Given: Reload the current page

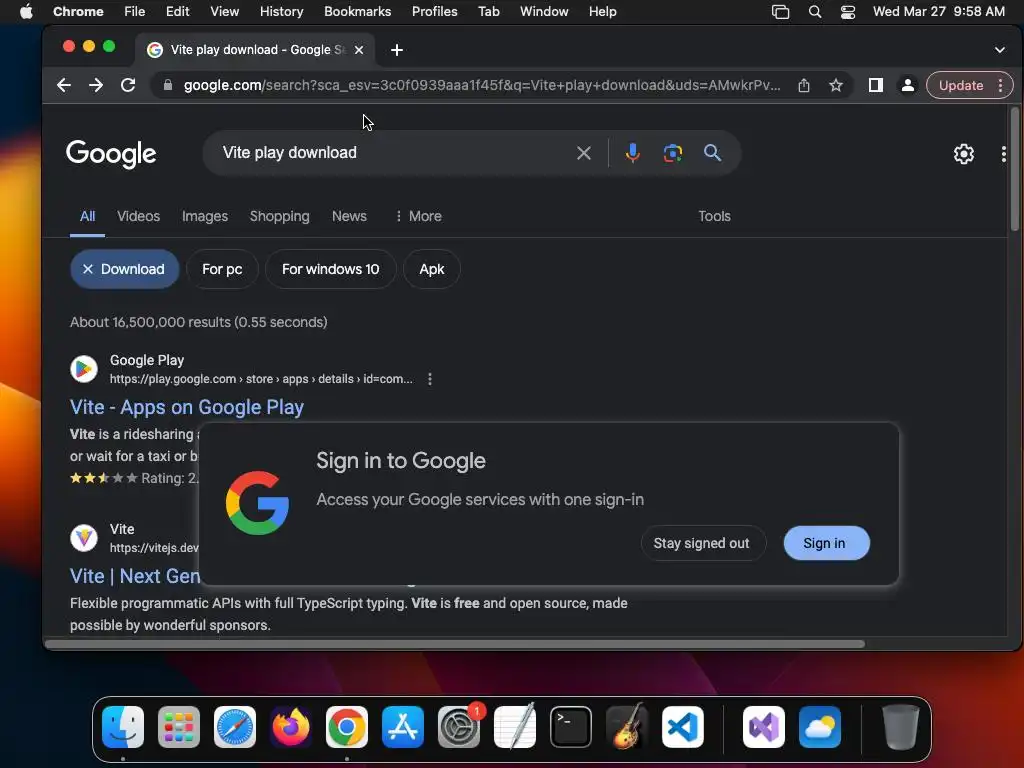Looking at the screenshot, I should 128,85.
